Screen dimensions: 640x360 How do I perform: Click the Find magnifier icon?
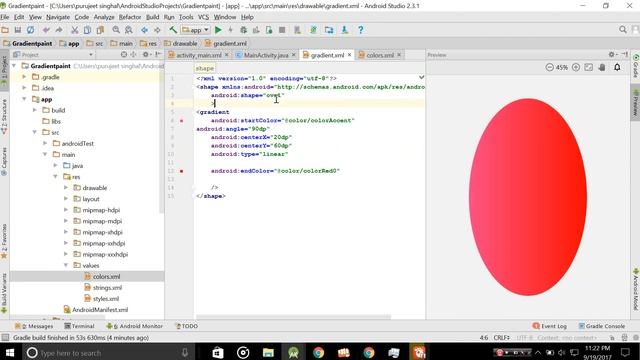coord(116,30)
